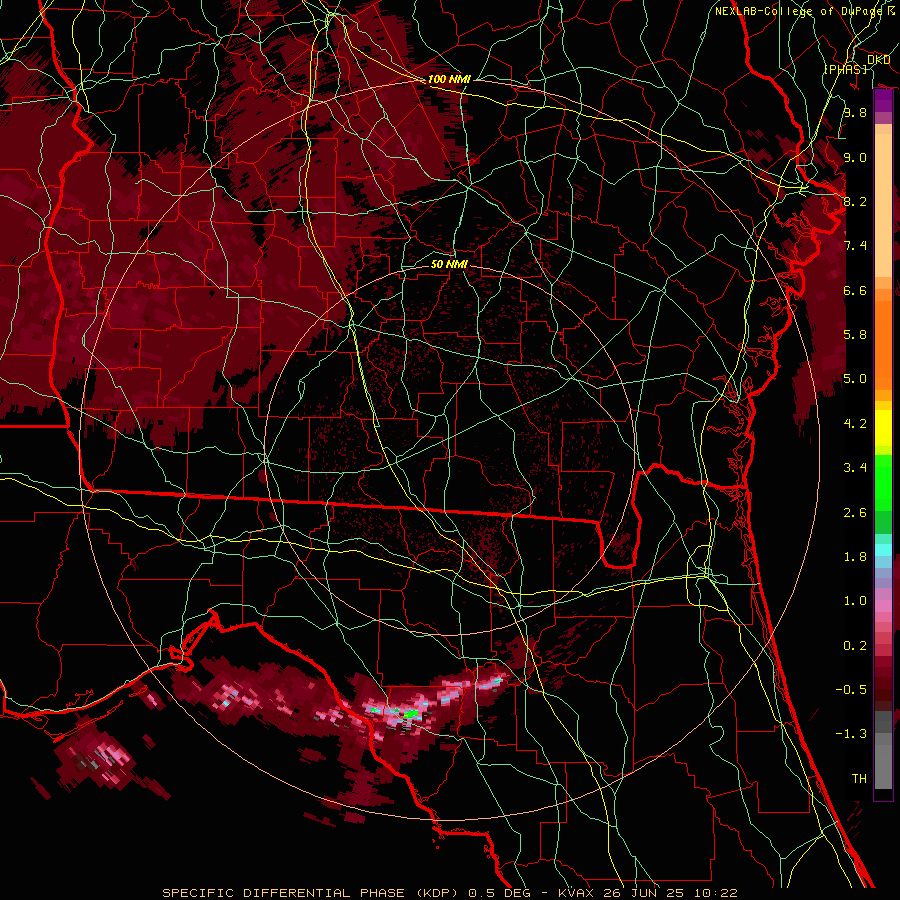This screenshot has height=900, width=900.
Task: Select the DKD product label
Action: (x=878, y=60)
